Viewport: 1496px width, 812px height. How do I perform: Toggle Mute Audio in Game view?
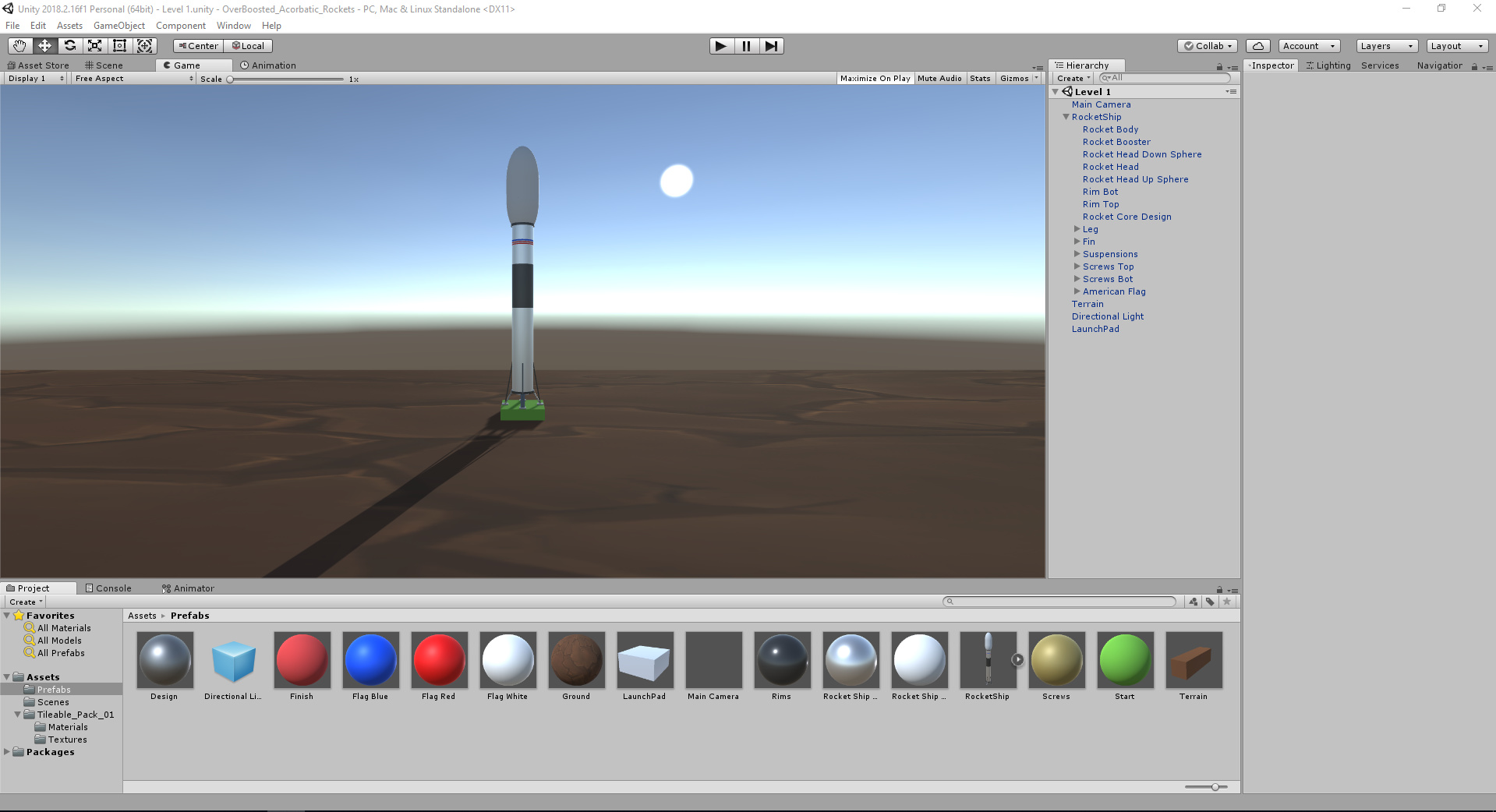pos(939,79)
